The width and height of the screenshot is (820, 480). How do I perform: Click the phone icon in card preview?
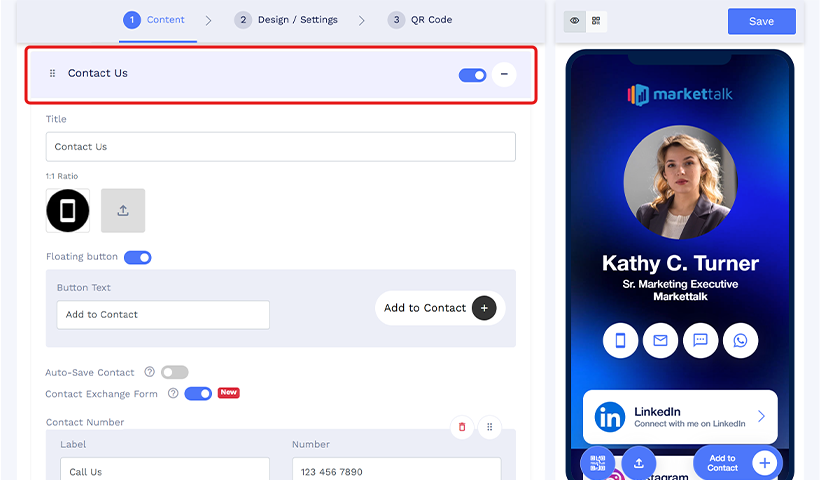pos(620,340)
